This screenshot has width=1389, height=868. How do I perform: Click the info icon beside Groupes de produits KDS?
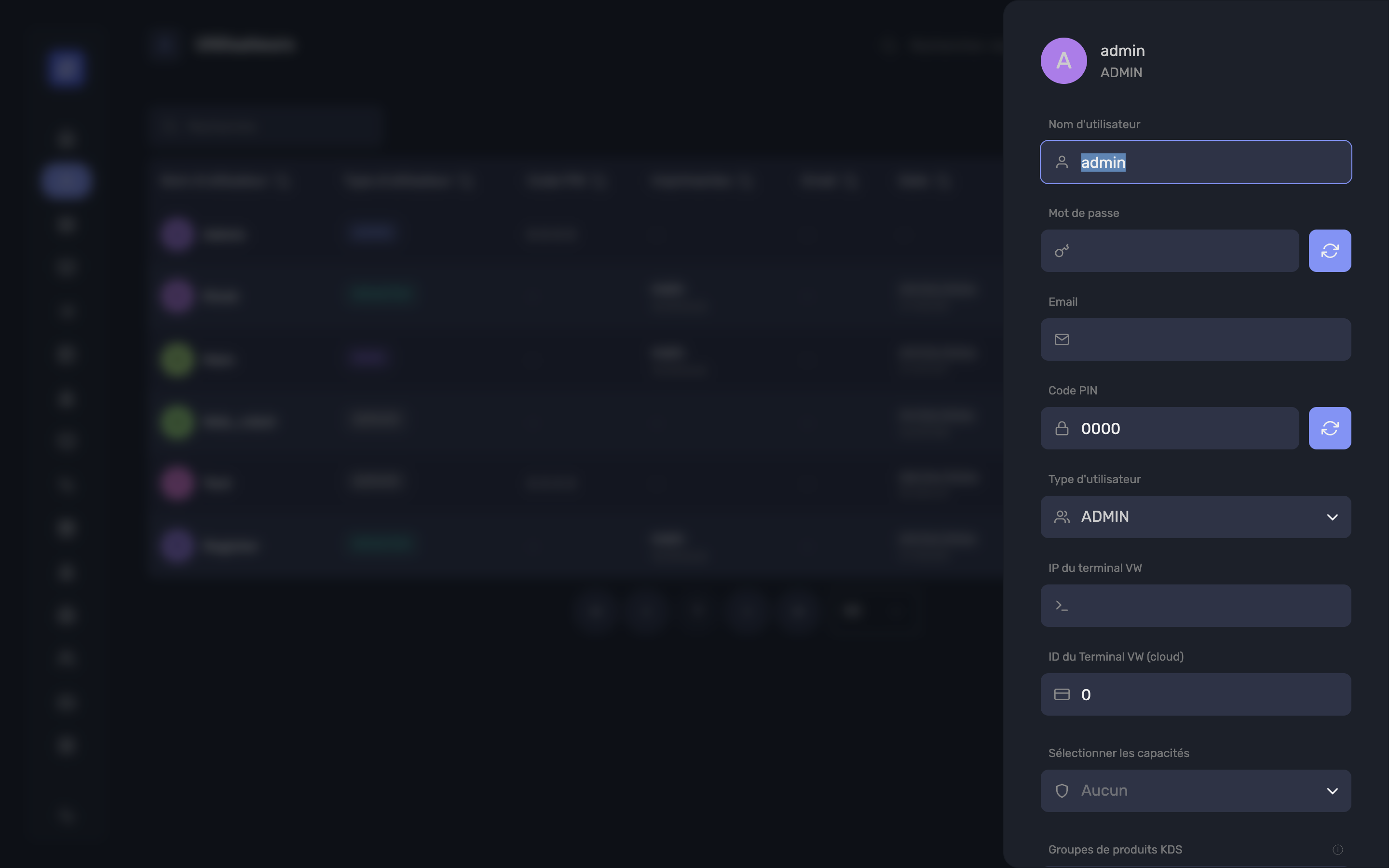tap(1337, 850)
